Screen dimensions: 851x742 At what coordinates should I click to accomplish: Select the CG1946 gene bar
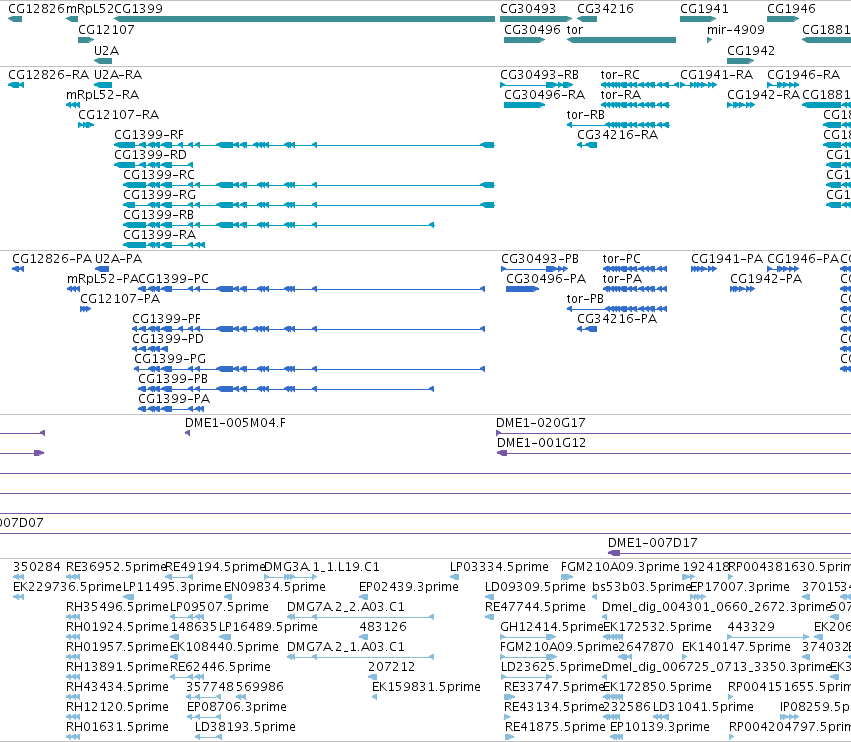click(x=783, y=19)
